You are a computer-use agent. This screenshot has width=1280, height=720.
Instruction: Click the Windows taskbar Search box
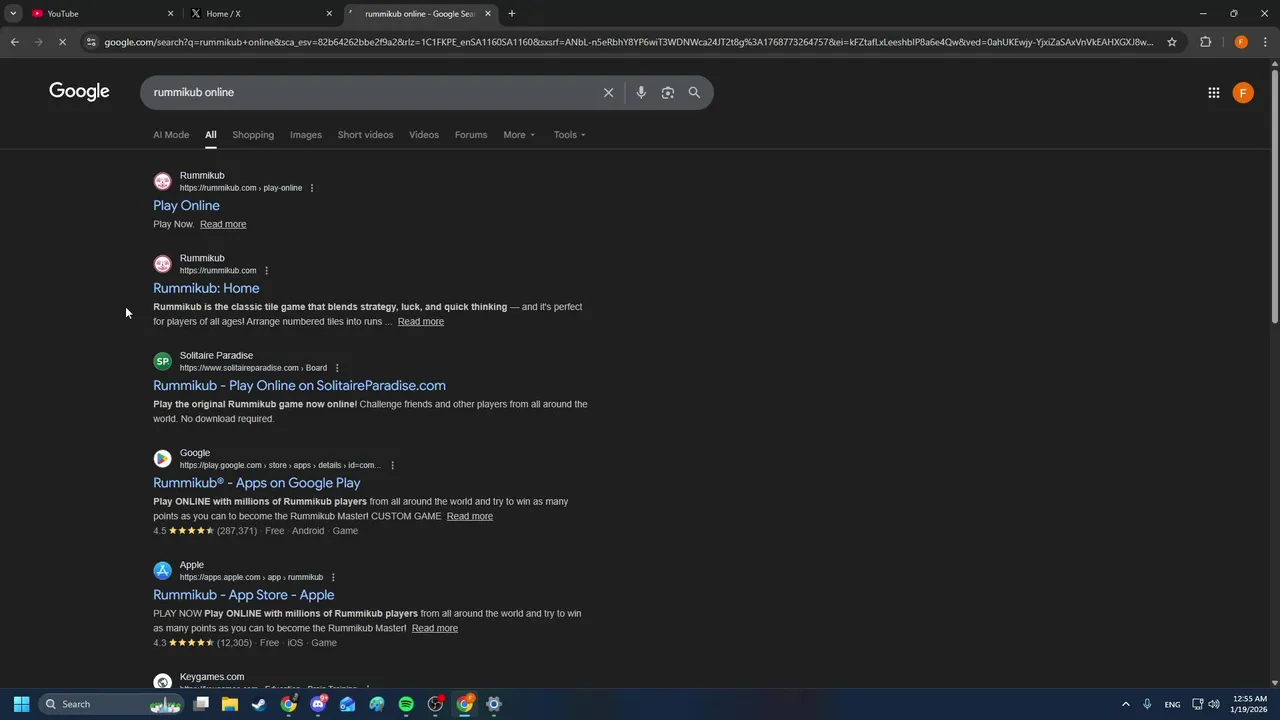110,704
